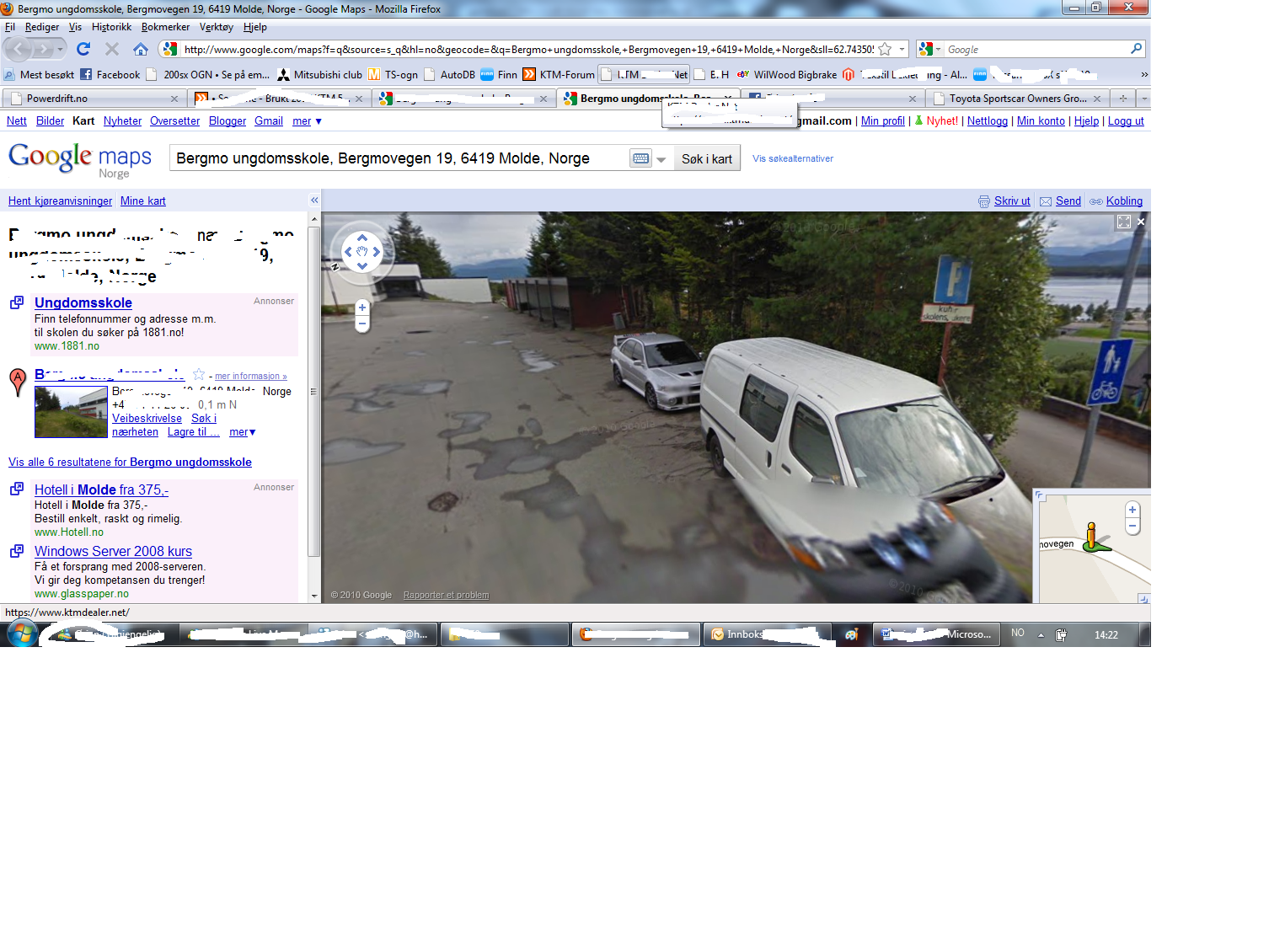Click the Kobling chain-link icon
1269x952 pixels.
click(x=1097, y=201)
